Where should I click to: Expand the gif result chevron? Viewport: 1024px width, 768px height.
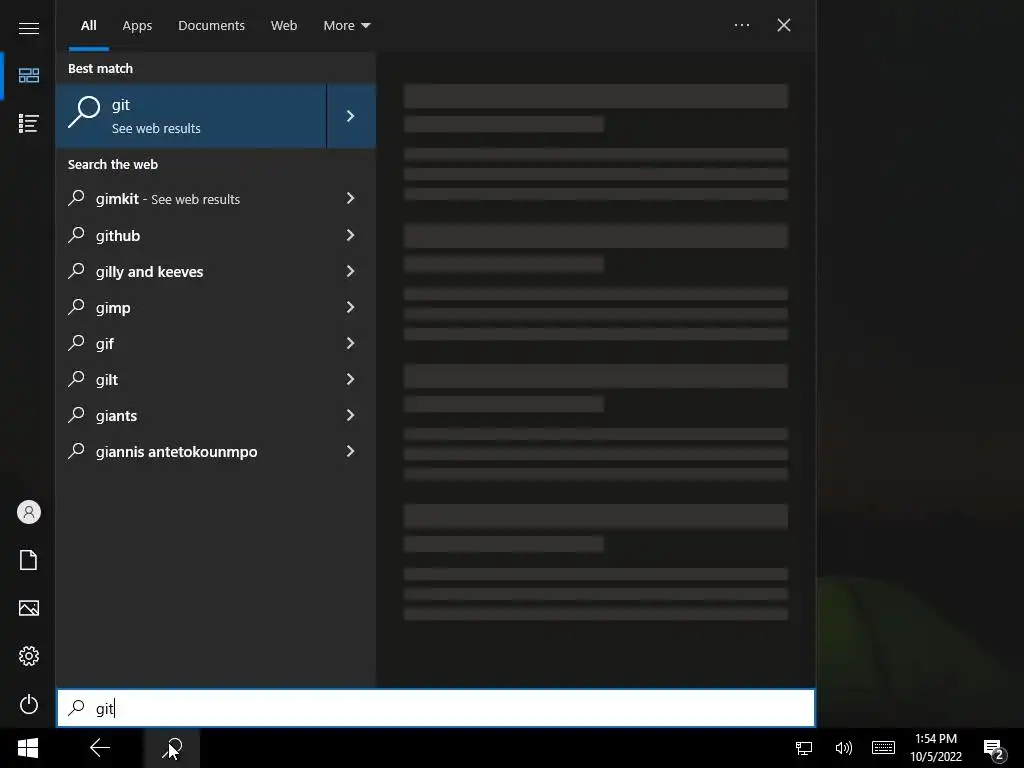[x=351, y=344]
